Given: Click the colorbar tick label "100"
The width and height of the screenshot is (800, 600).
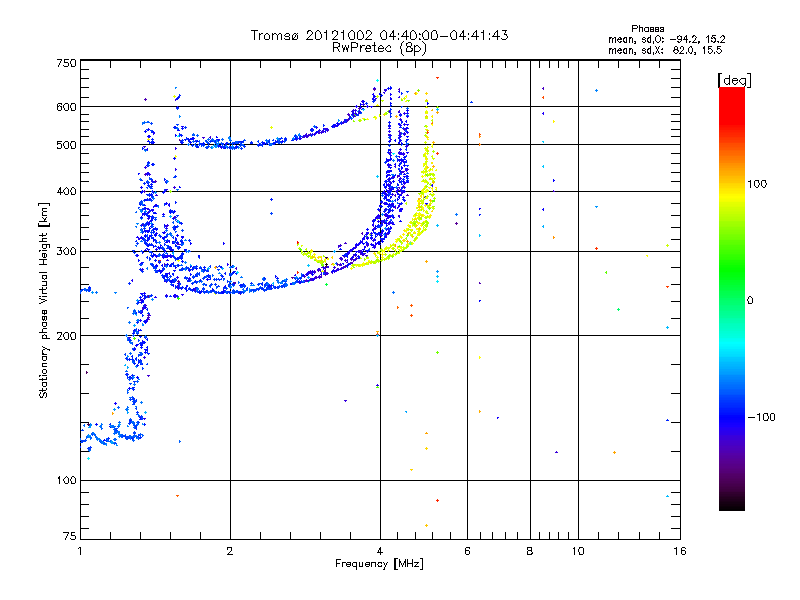Looking at the screenshot, I should [x=757, y=184].
